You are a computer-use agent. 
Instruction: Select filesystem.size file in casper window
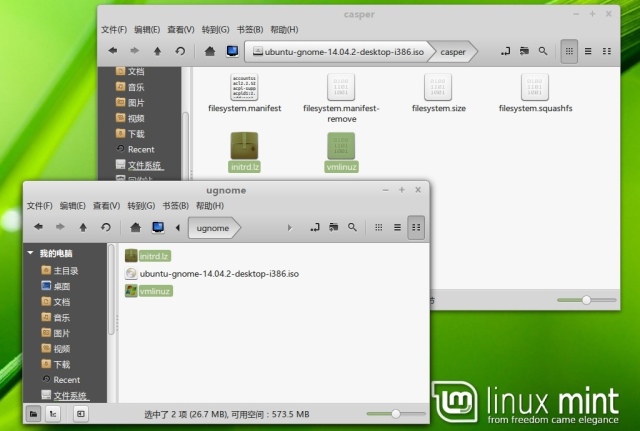pyautogui.click(x=438, y=93)
